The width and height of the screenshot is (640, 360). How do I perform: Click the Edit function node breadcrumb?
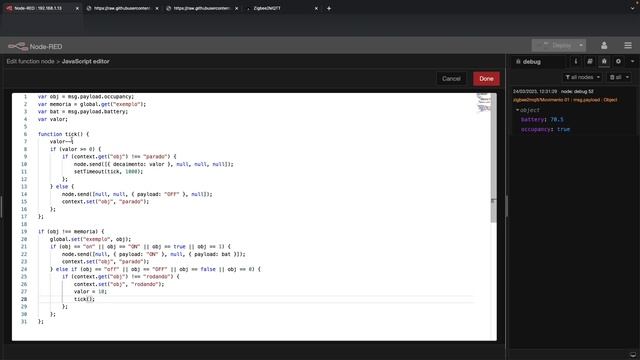30,61
